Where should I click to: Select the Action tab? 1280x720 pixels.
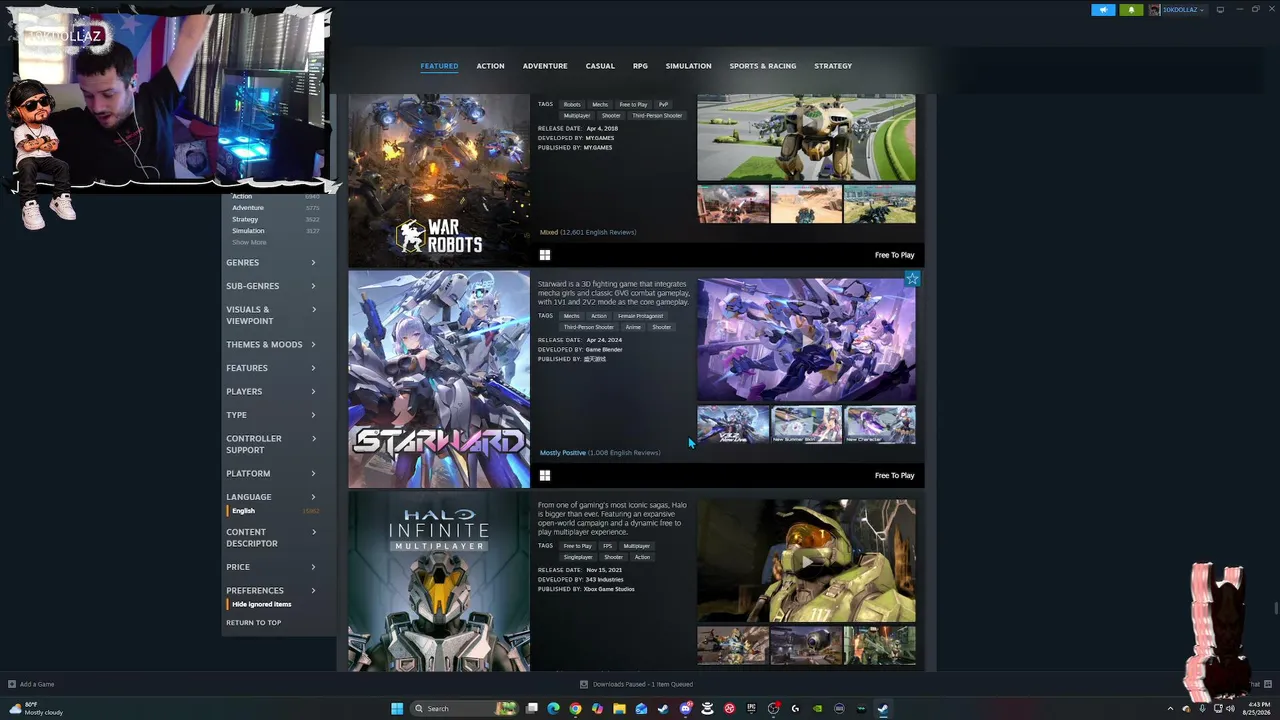click(490, 66)
